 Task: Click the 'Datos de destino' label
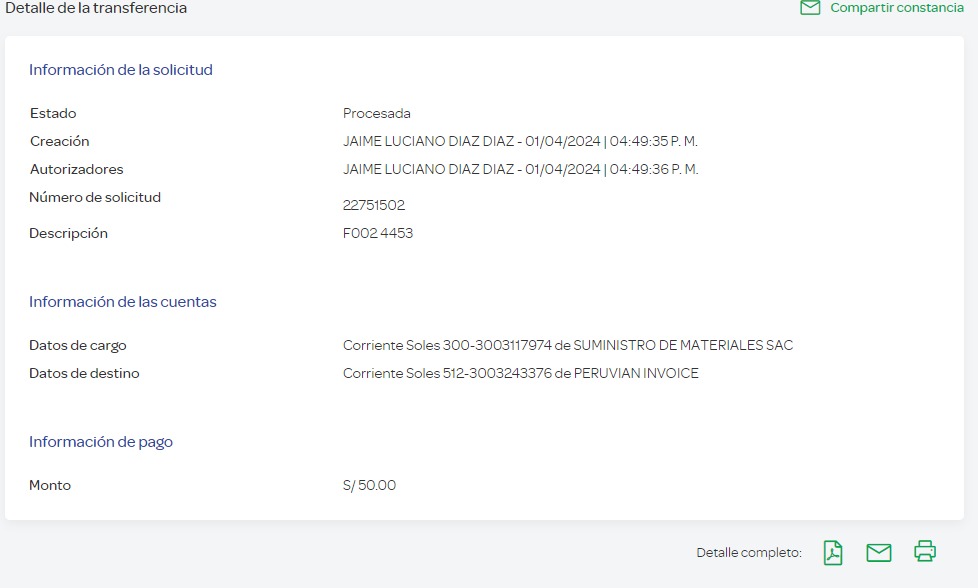click(85, 374)
